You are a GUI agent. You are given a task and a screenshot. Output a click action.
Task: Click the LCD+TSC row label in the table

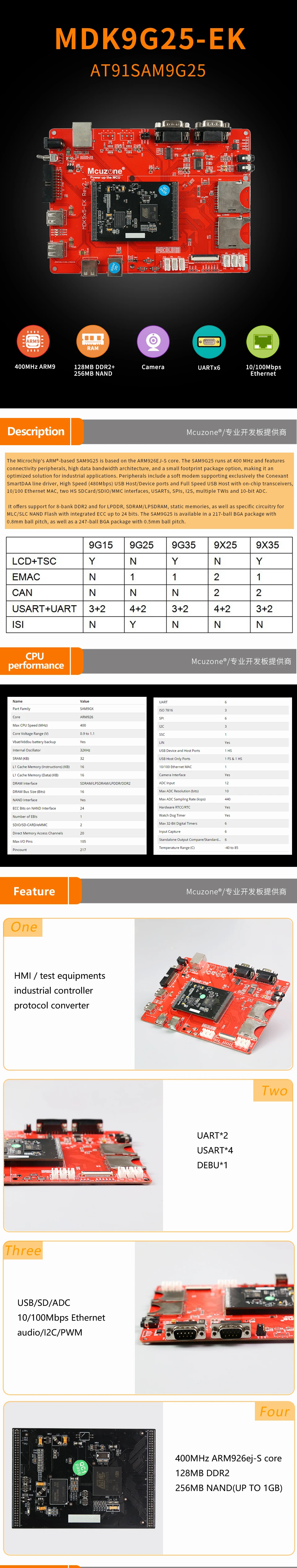click(x=34, y=561)
